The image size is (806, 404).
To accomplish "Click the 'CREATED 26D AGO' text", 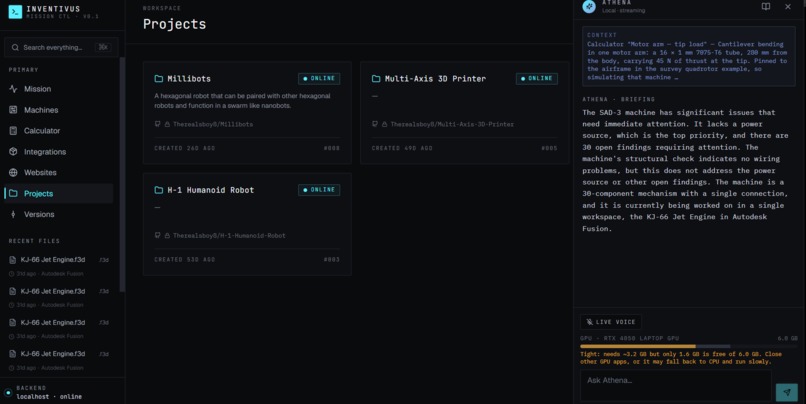I will coord(185,148).
